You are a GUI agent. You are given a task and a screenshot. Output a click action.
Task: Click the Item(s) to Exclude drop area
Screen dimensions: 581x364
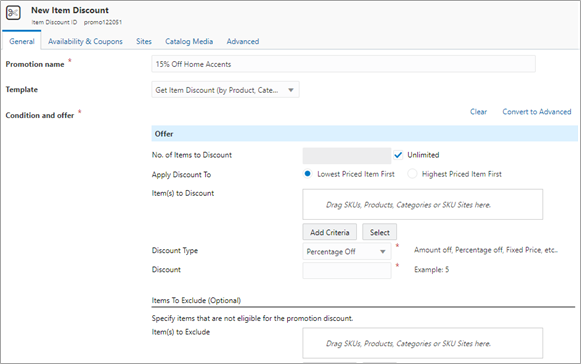(423, 343)
